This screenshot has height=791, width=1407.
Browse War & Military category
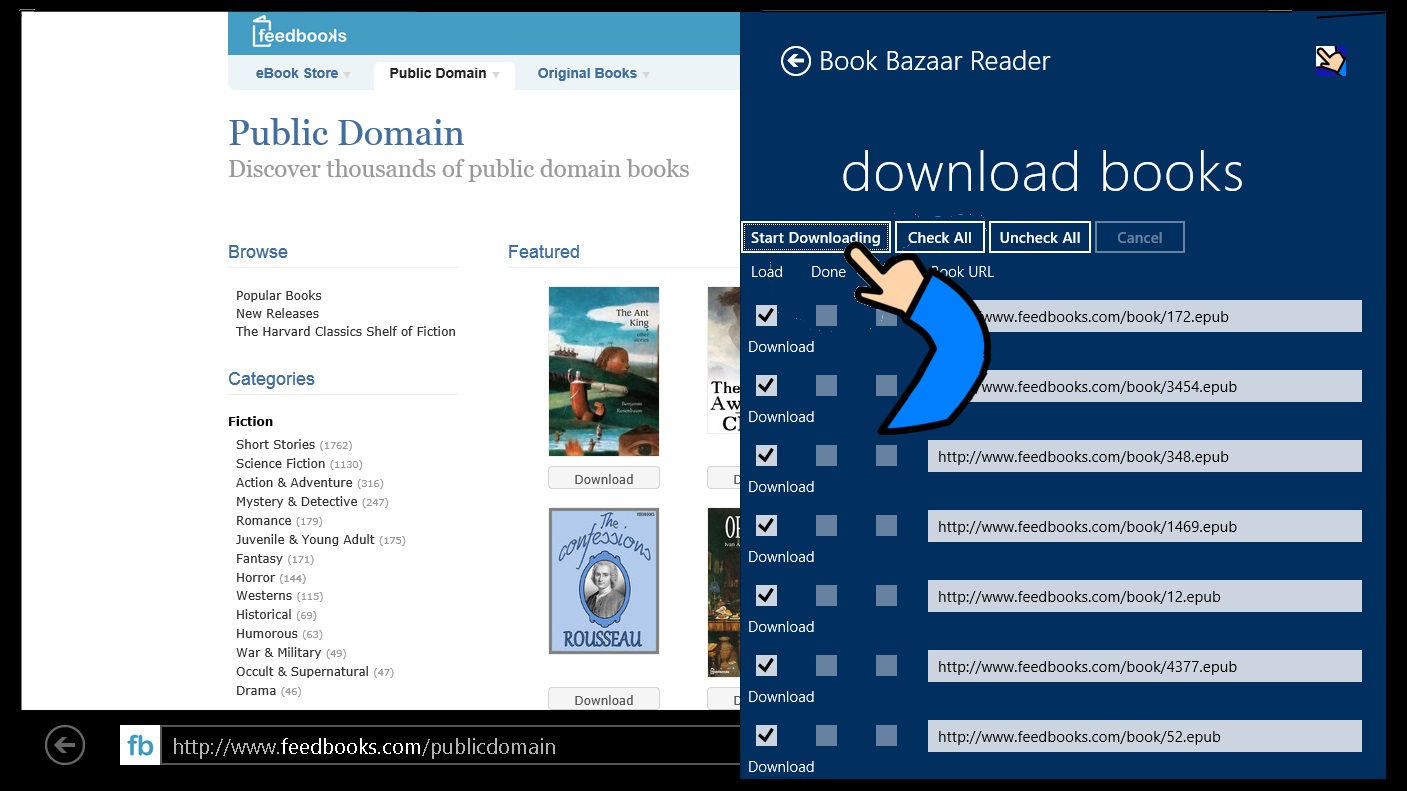coord(278,653)
